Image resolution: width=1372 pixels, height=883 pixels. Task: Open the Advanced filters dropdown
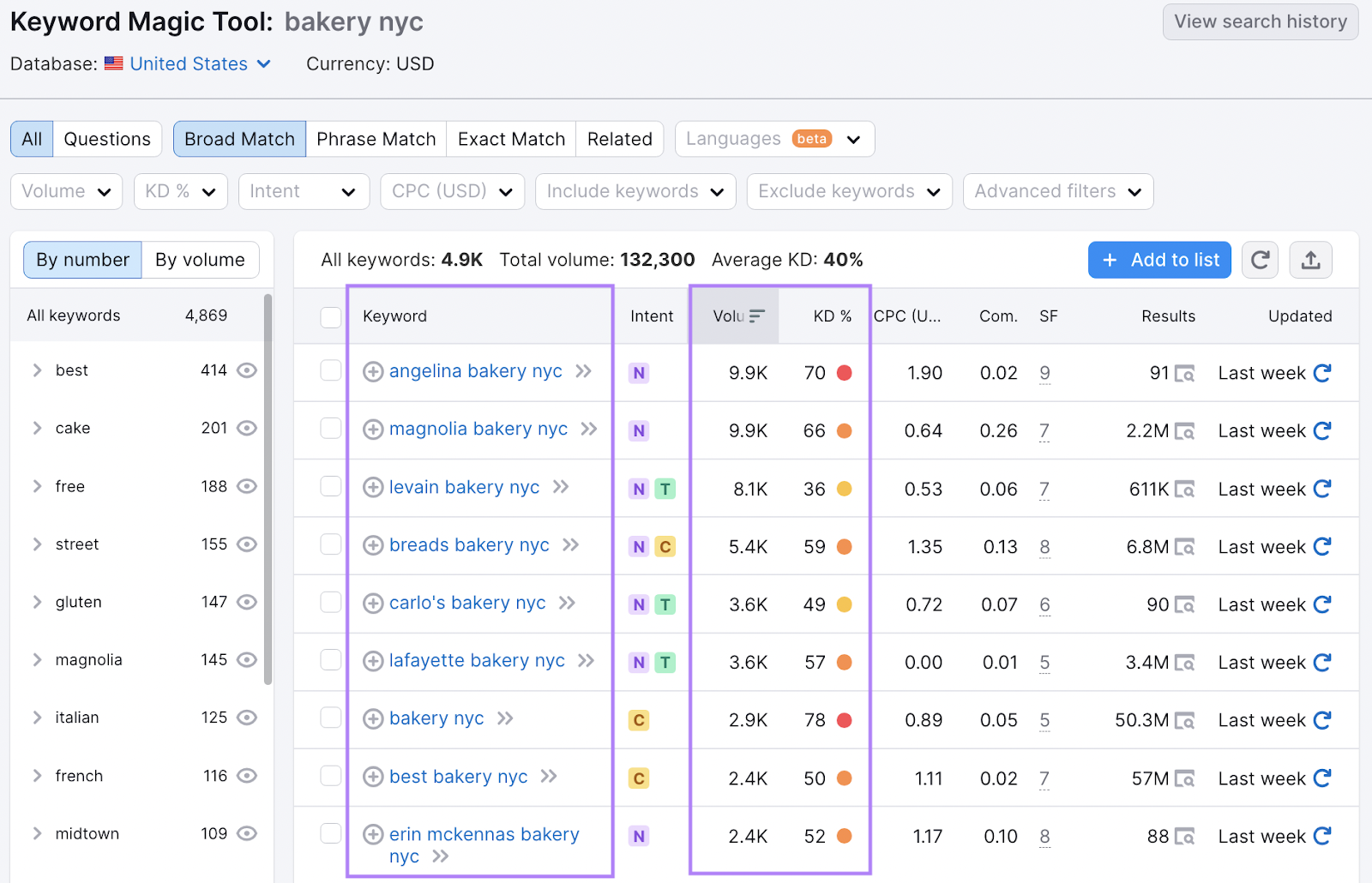[1057, 191]
